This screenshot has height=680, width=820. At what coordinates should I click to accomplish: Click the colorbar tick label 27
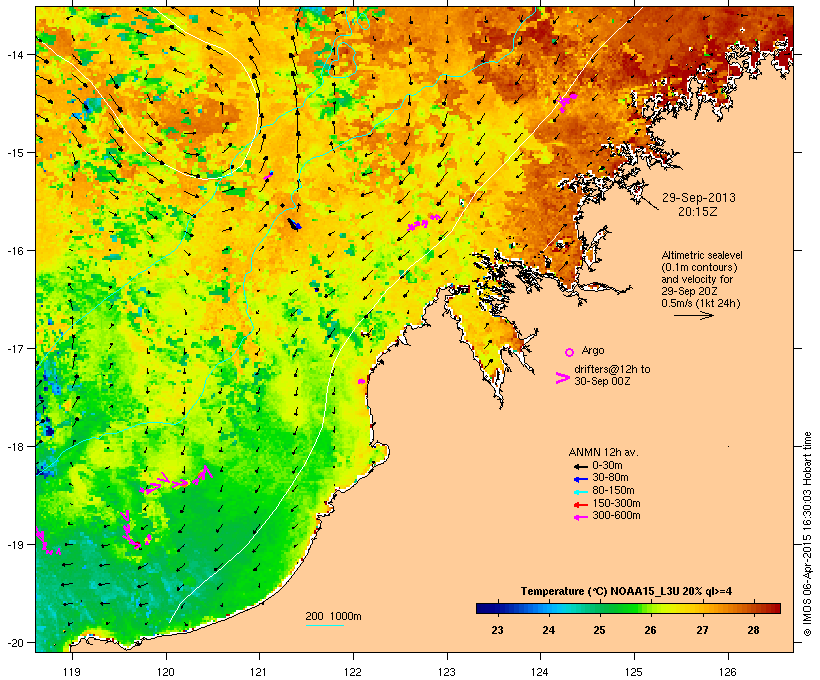point(702,630)
